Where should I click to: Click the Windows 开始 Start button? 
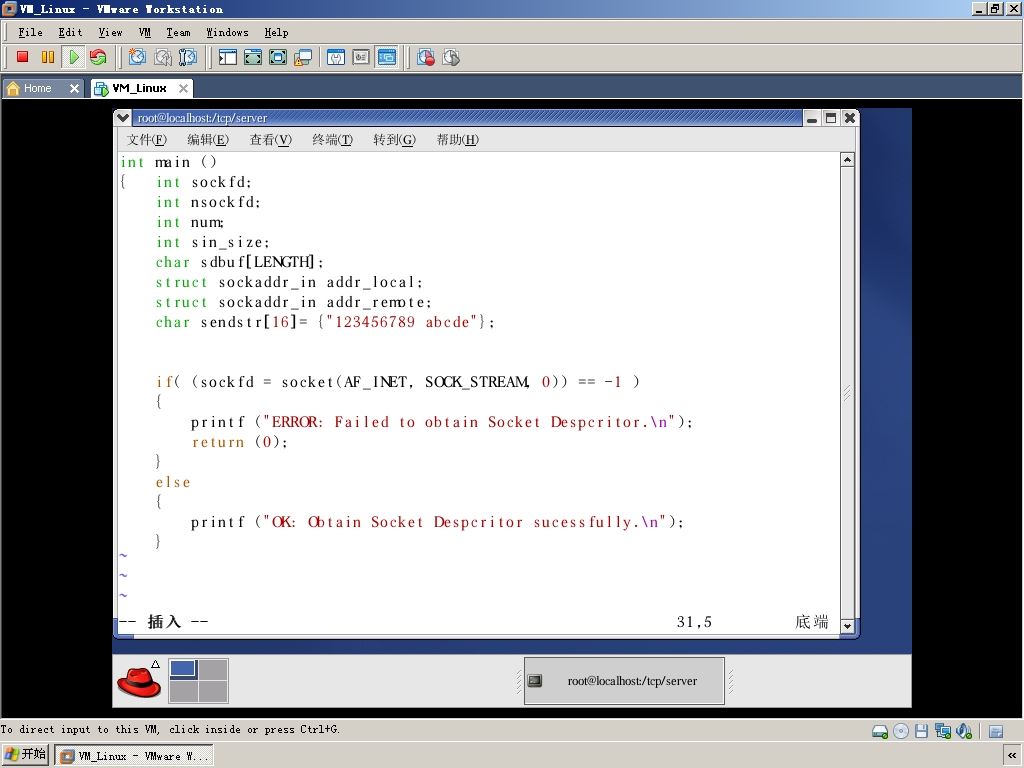click(25, 756)
